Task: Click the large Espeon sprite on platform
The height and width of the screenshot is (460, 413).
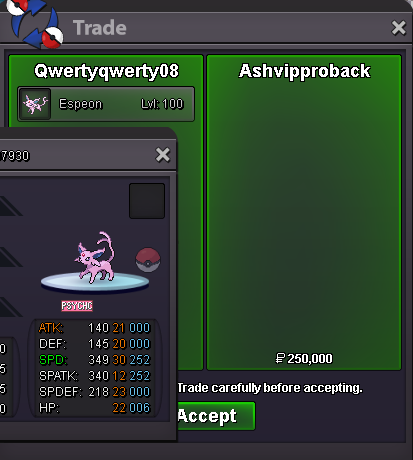Action: [95, 258]
